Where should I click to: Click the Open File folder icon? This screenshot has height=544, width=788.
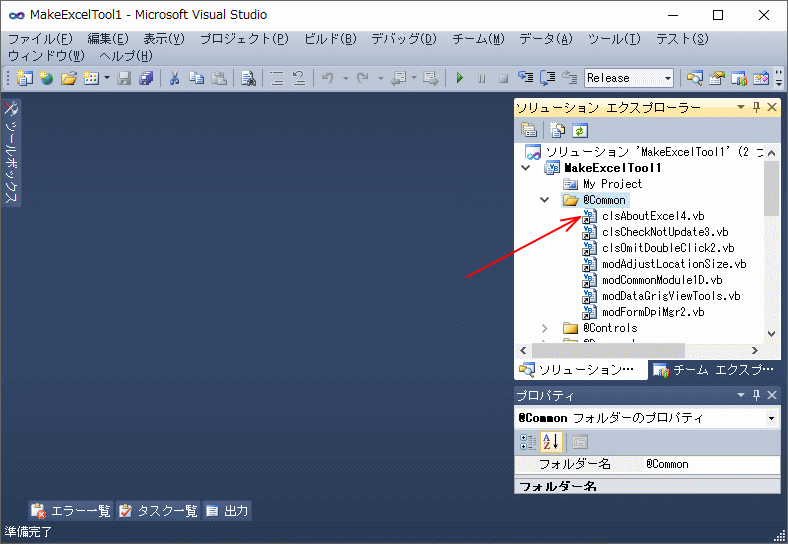click(69, 78)
